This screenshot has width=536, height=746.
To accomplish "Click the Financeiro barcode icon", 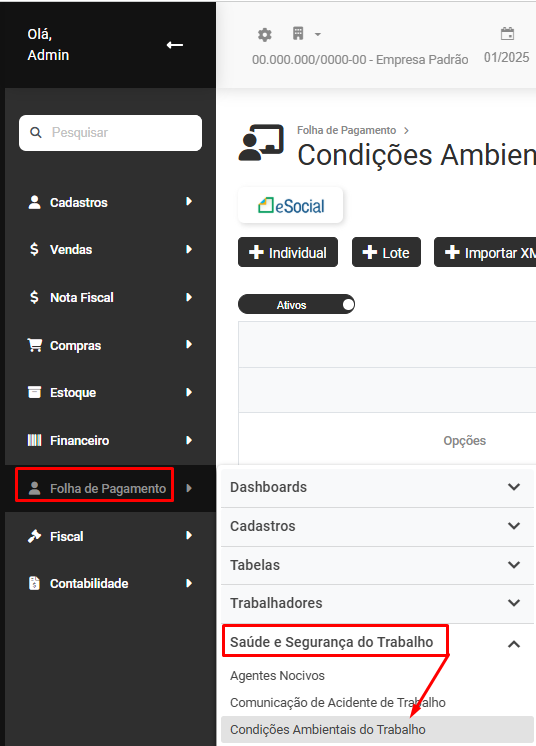I will point(34,440).
